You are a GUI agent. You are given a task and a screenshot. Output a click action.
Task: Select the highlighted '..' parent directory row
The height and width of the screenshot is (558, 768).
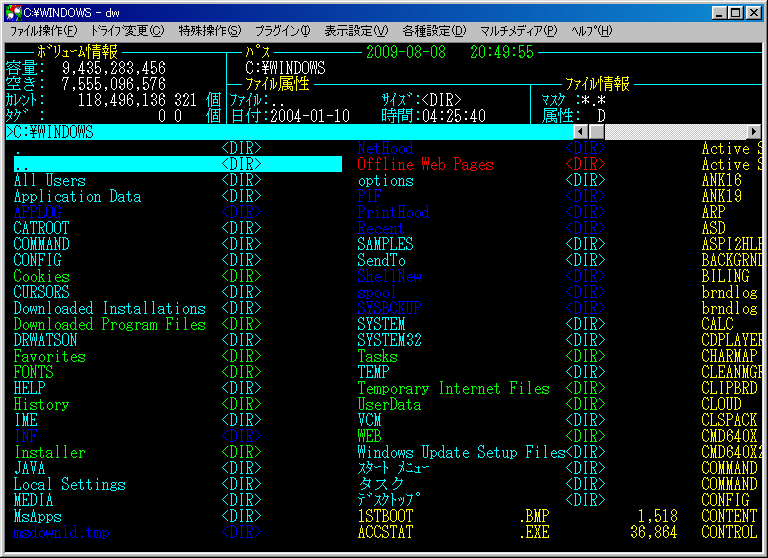pyautogui.click(x=178, y=164)
